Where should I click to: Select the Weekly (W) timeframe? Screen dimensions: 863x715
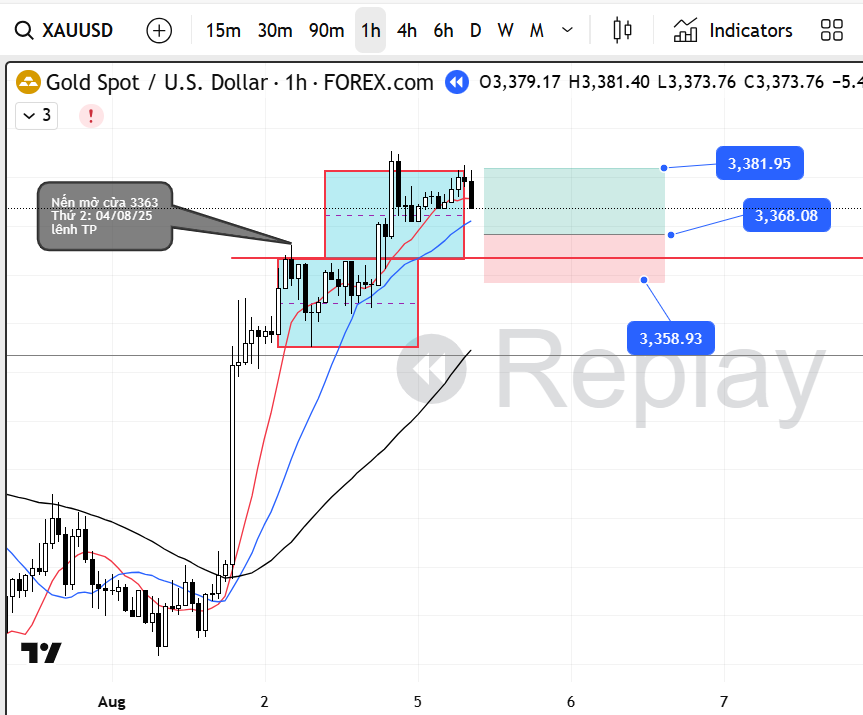click(505, 30)
